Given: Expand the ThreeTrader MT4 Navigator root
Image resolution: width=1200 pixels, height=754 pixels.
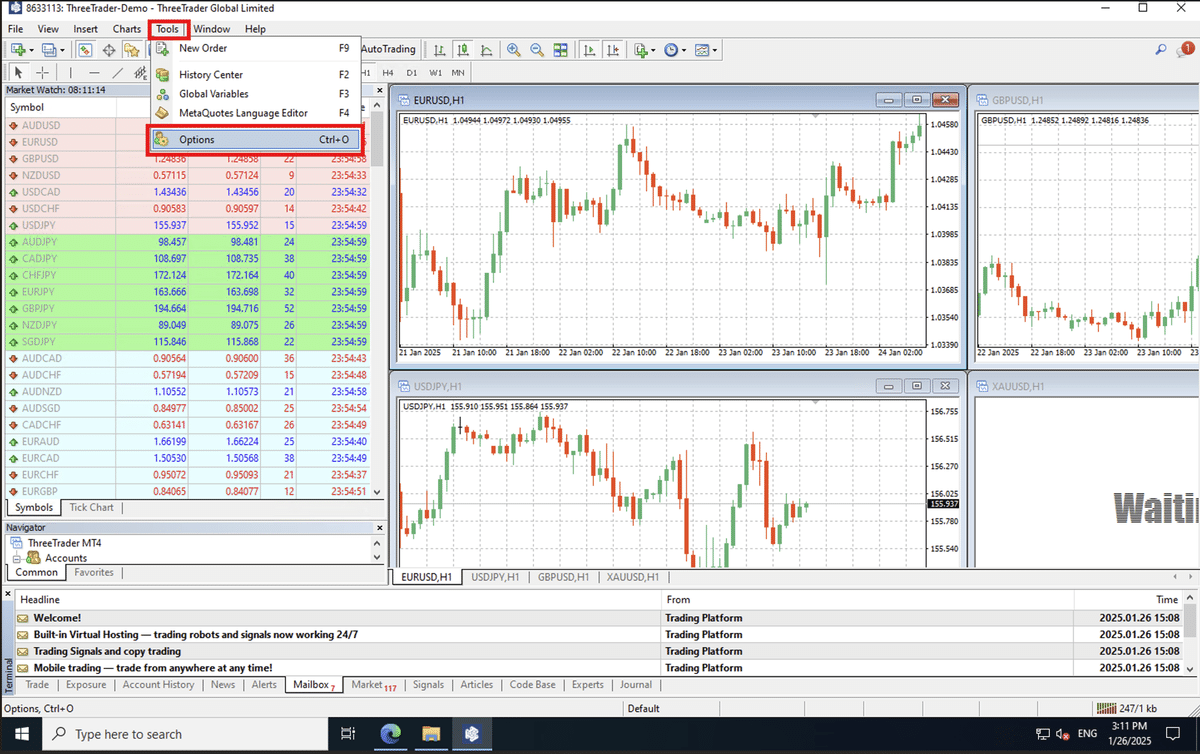Looking at the screenshot, I should tap(56, 543).
